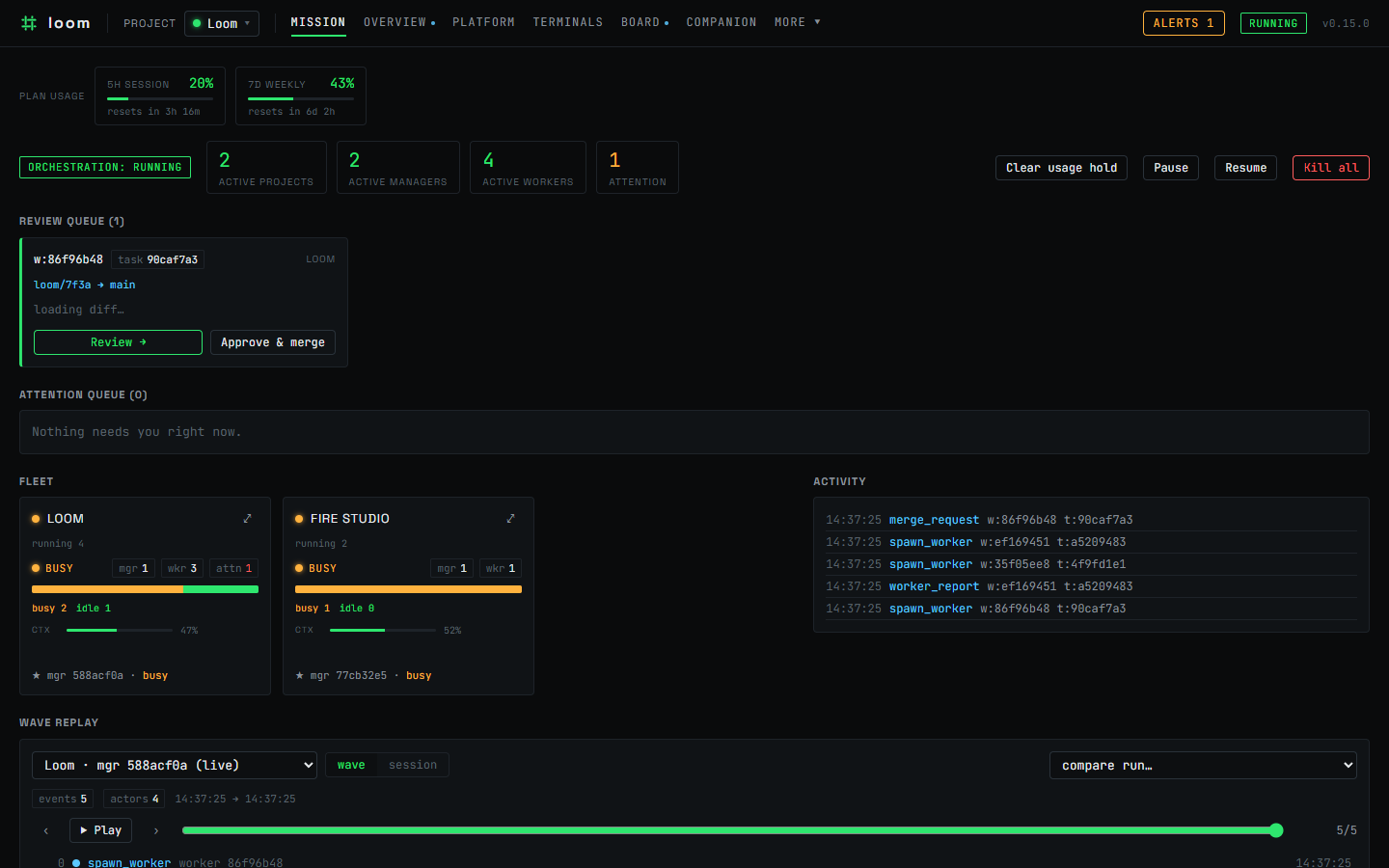Click the ACTIVE WORKERS stat tile
The image size is (1389, 868).
point(528,168)
